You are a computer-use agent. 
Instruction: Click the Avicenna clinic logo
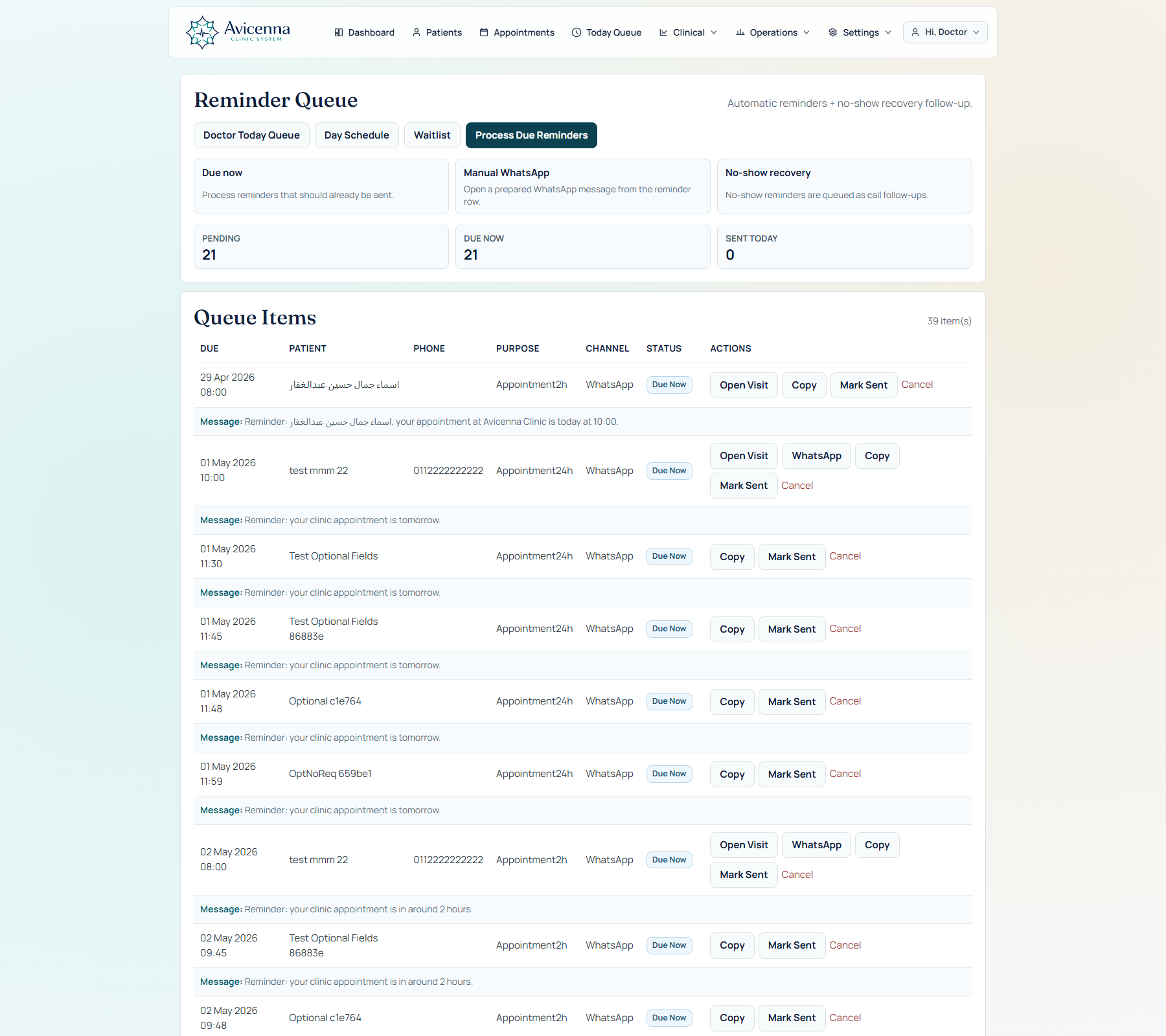coord(238,32)
